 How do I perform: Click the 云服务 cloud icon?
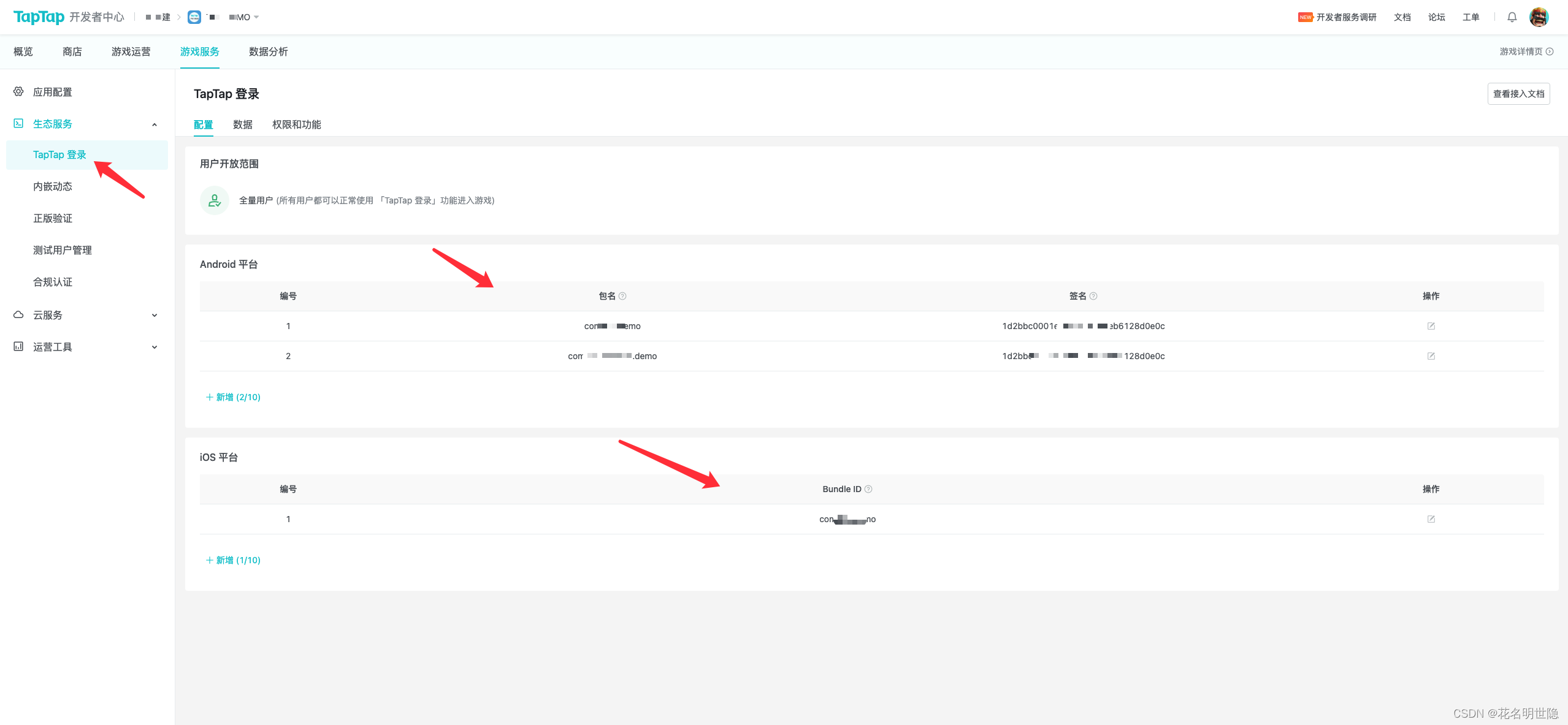click(18, 314)
